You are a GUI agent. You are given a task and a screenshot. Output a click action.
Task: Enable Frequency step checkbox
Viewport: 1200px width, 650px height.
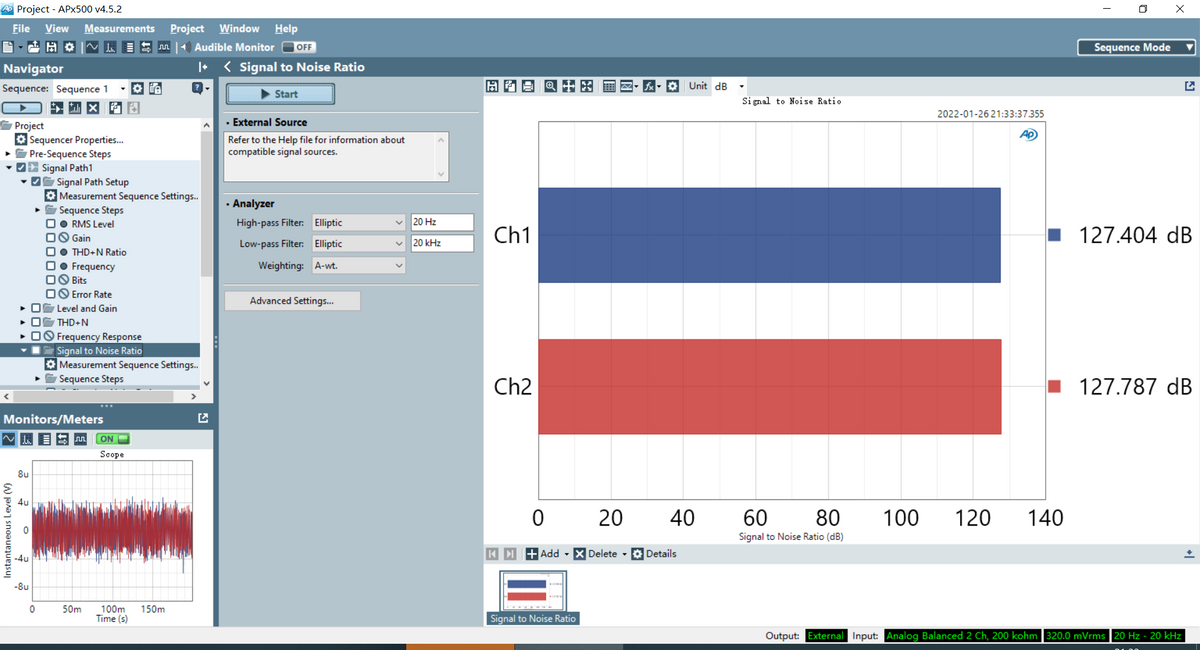[x=50, y=266]
